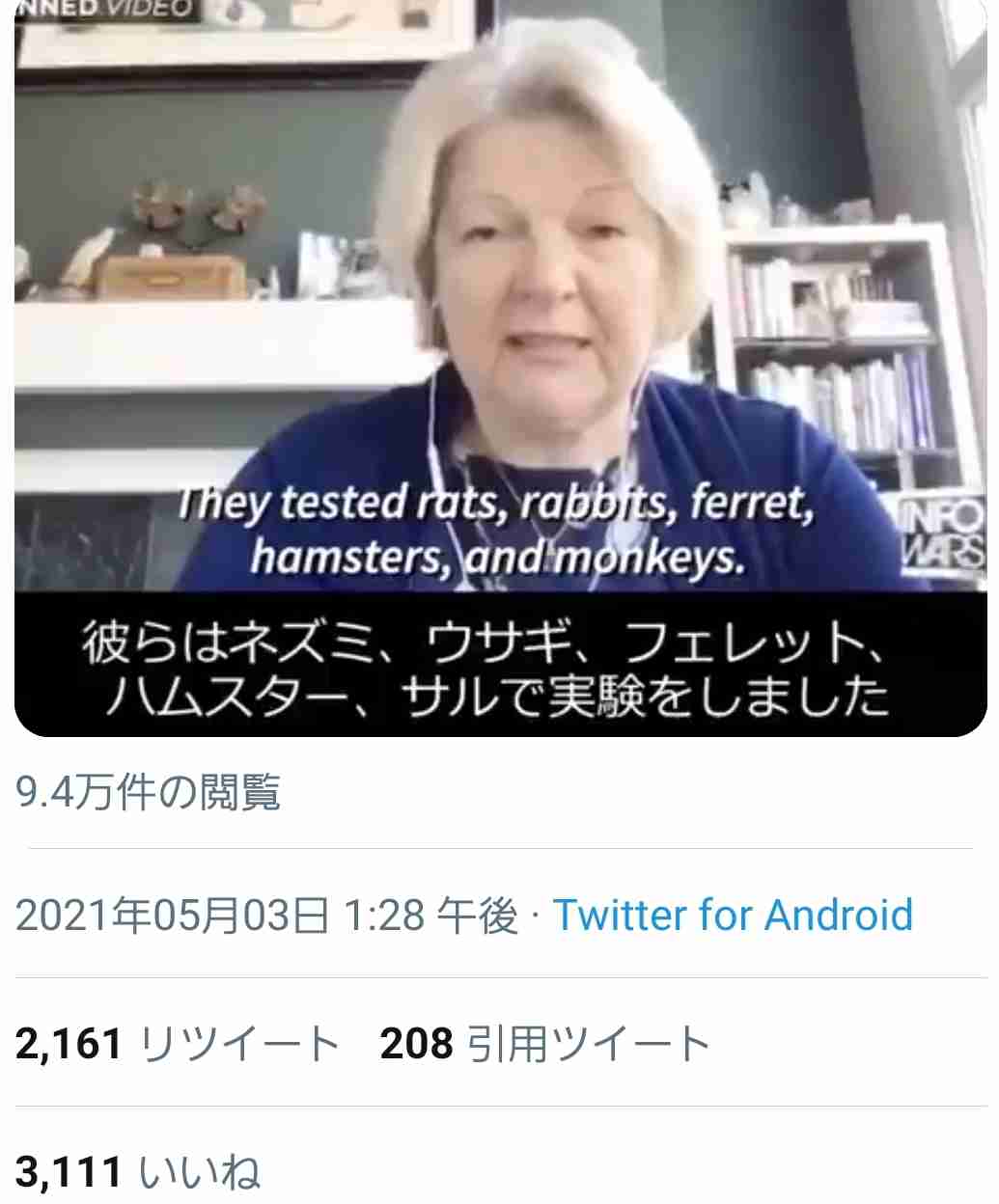Open the 9.4万件の閲覧 view count
This screenshot has width=999, height=1204.
coord(148,792)
